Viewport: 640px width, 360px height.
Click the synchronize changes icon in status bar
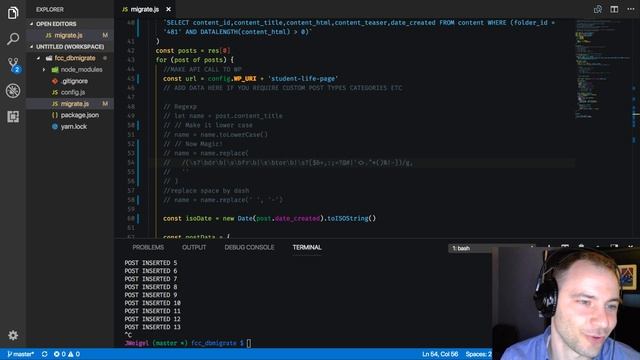44,354
